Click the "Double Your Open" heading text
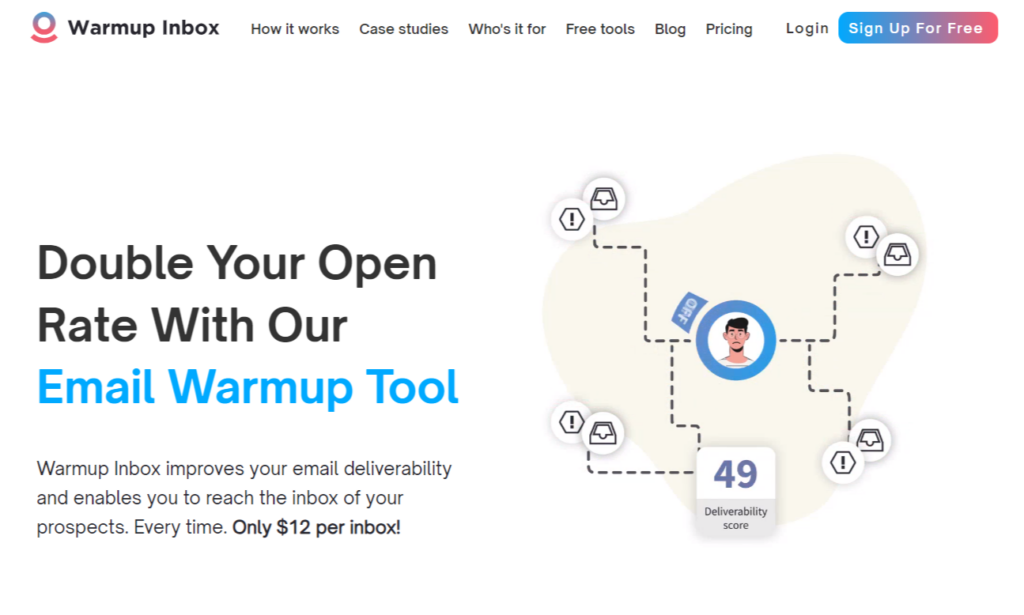The image size is (1024, 615). point(236,263)
